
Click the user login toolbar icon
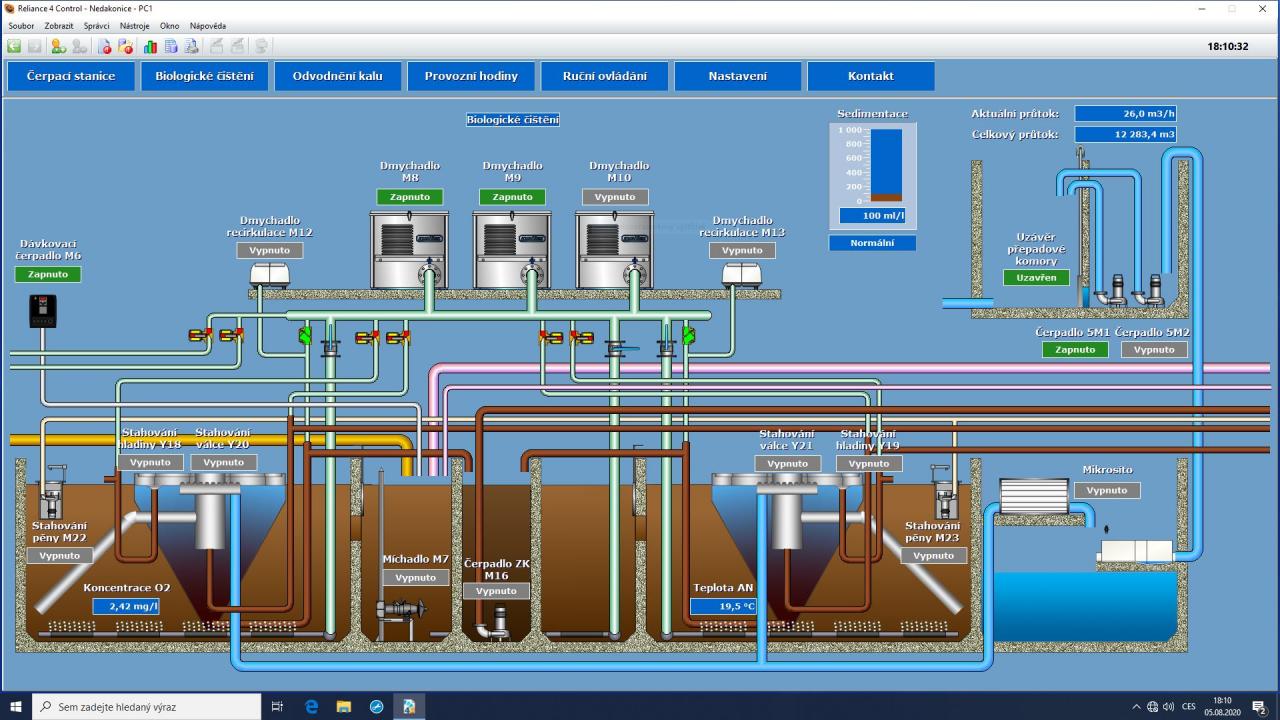click(x=58, y=46)
